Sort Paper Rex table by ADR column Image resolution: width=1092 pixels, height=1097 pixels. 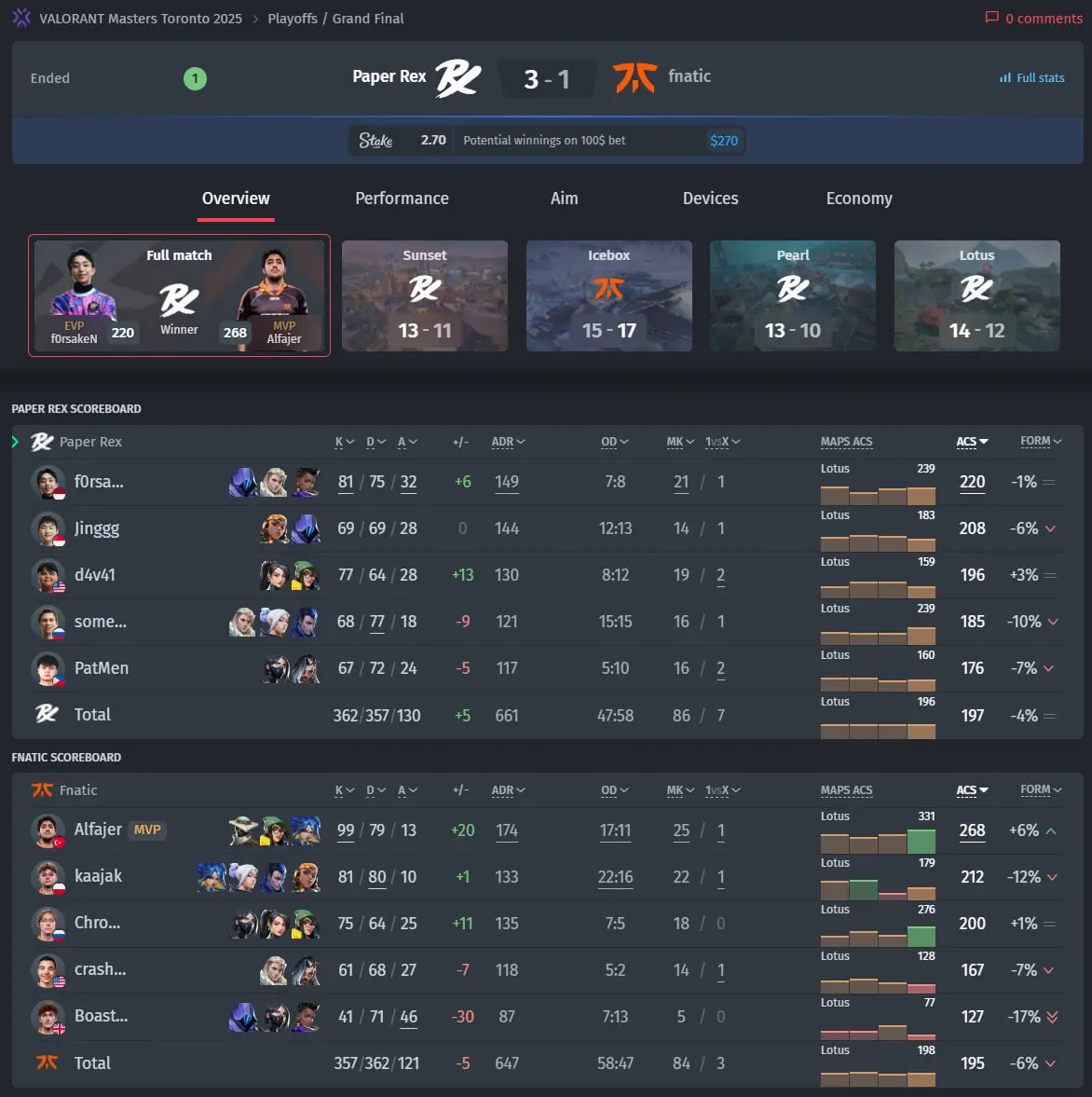click(508, 442)
